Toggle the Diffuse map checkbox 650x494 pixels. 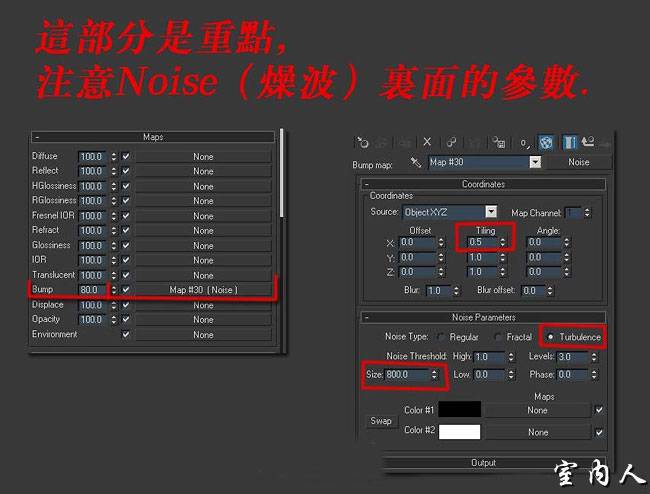(126, 157)
